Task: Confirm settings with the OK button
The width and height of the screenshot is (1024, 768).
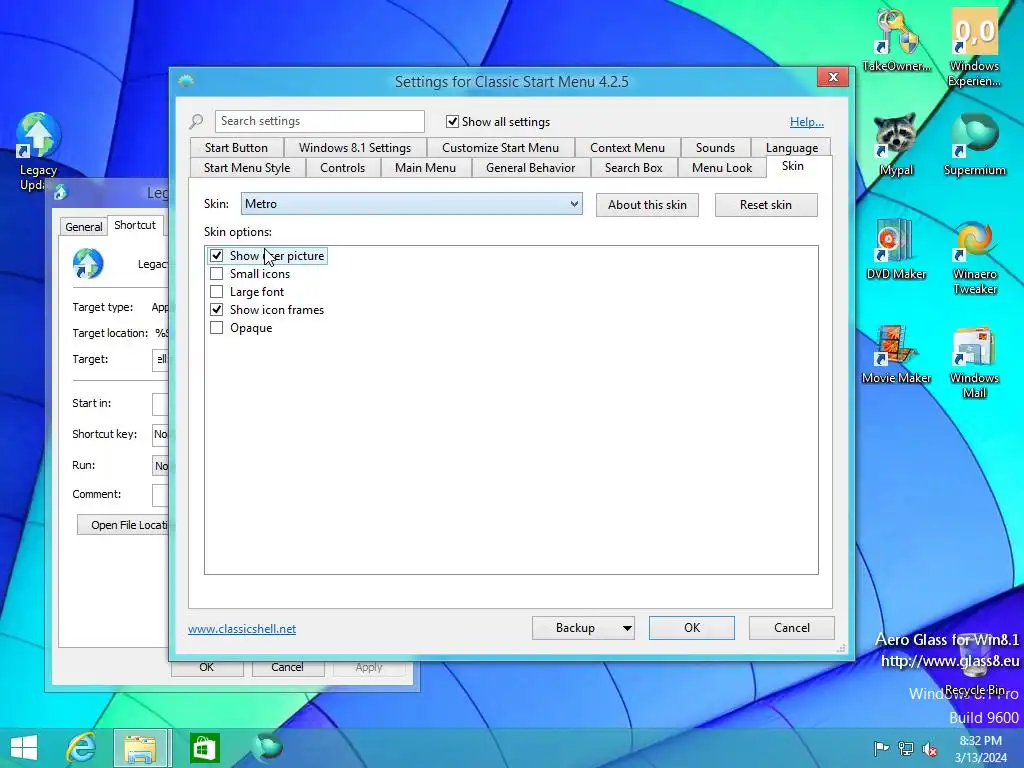Action: (692, 628)
